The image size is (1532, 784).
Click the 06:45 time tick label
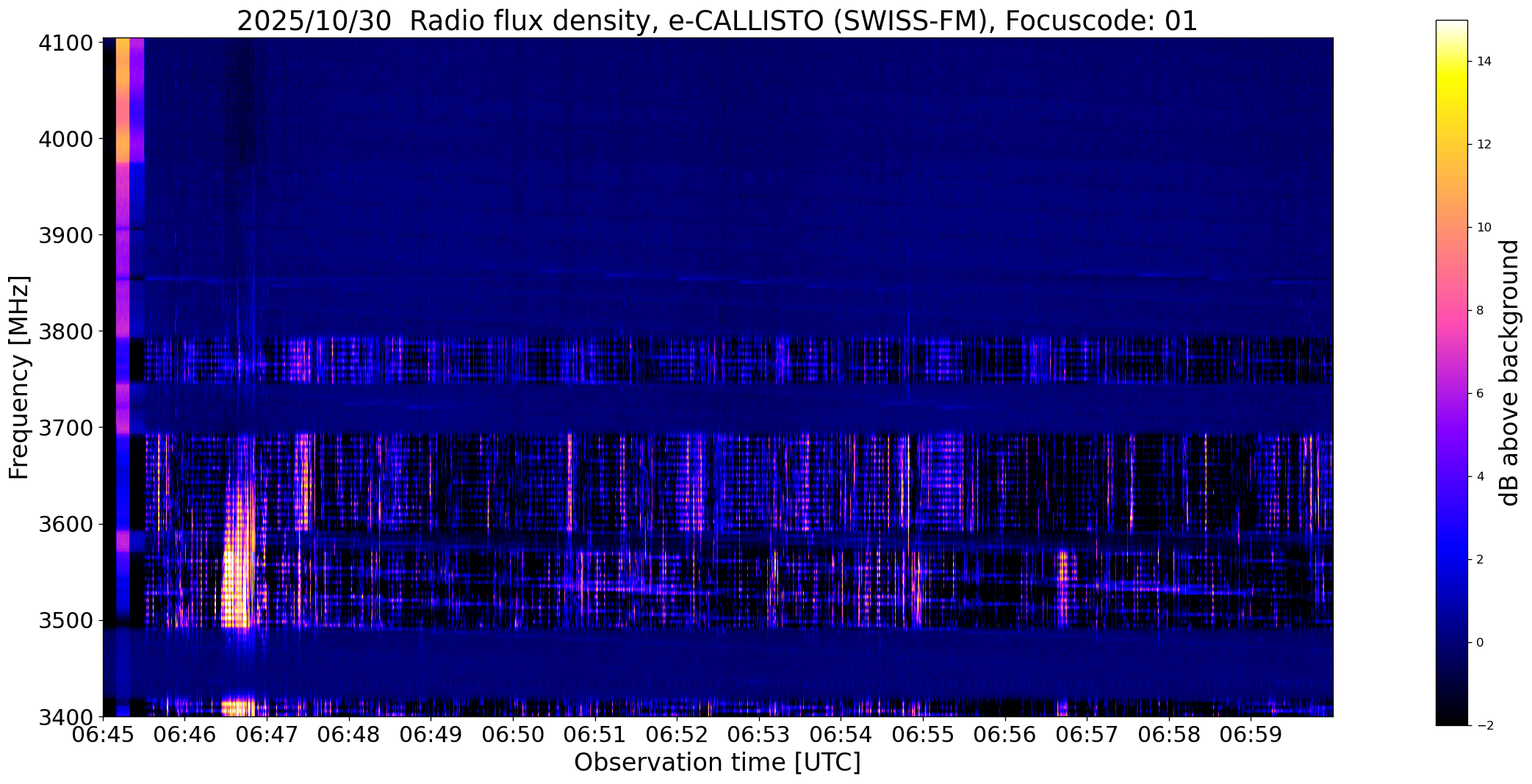(x=103, y=734)
